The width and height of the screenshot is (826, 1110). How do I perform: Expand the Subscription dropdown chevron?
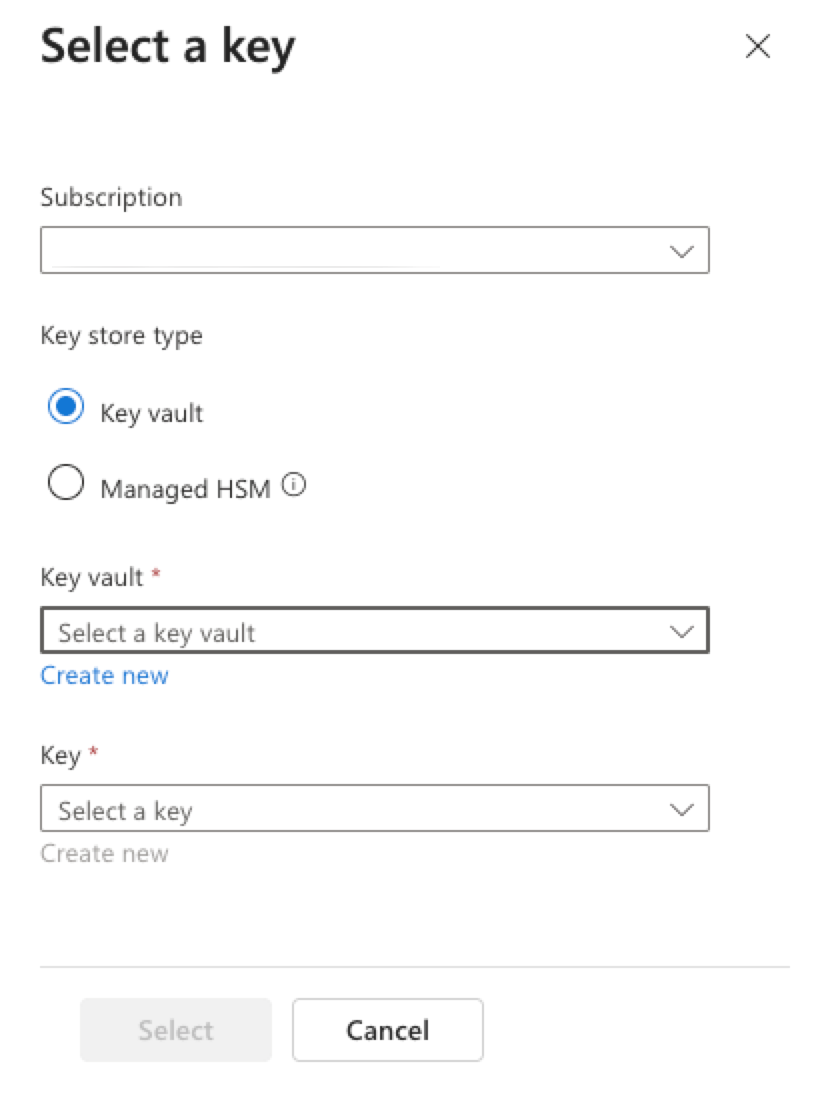point(681,251)
